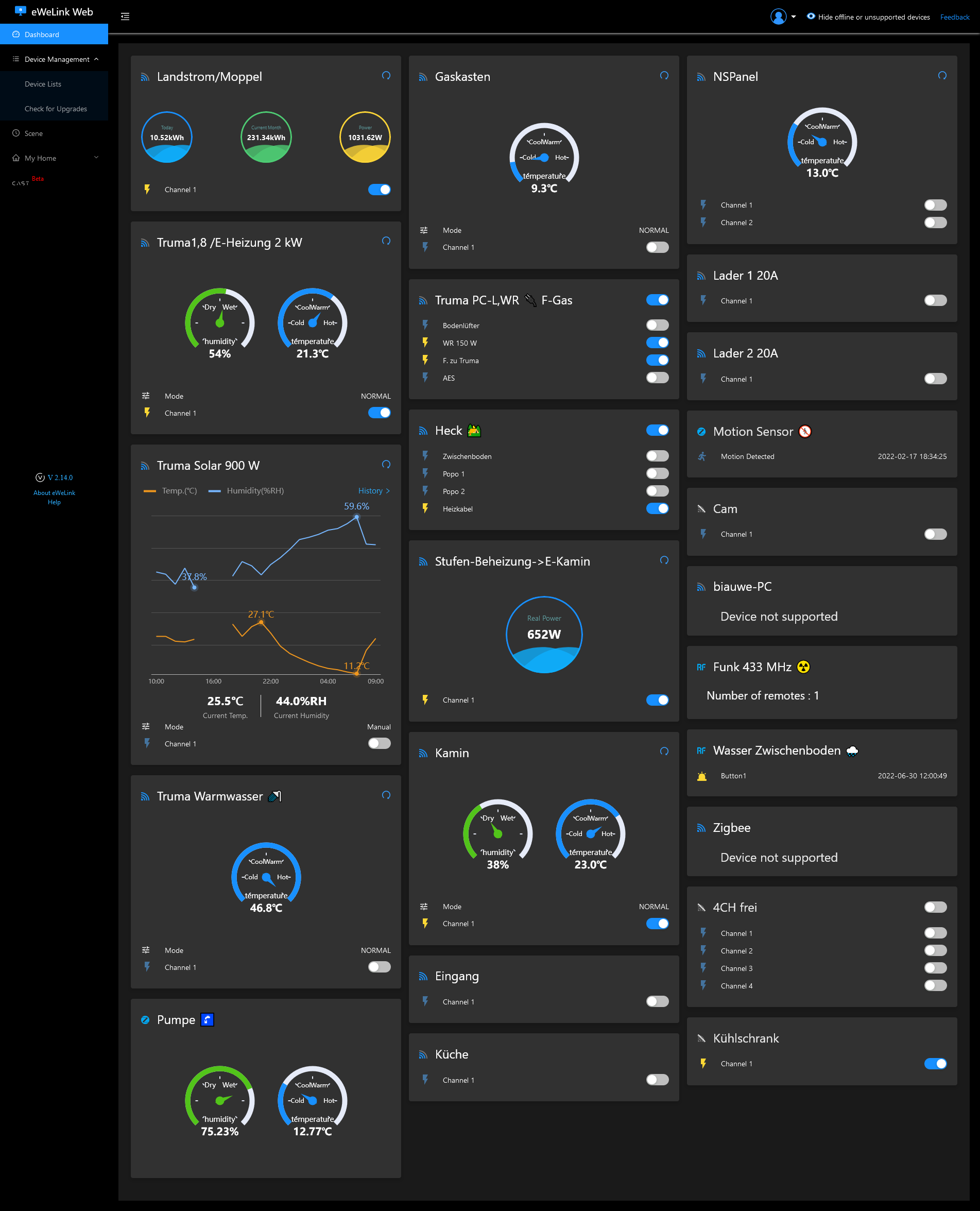
Task: Click the Power 1031.62W gauge
Action: pyautogui.click(x=365, y=137)
